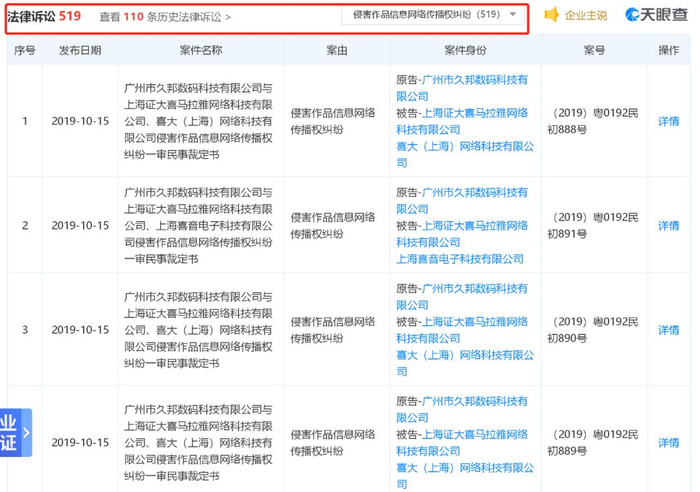This screenshot has height=492, width=700.
Task: Click the 案由 column header
Action: 337,50
